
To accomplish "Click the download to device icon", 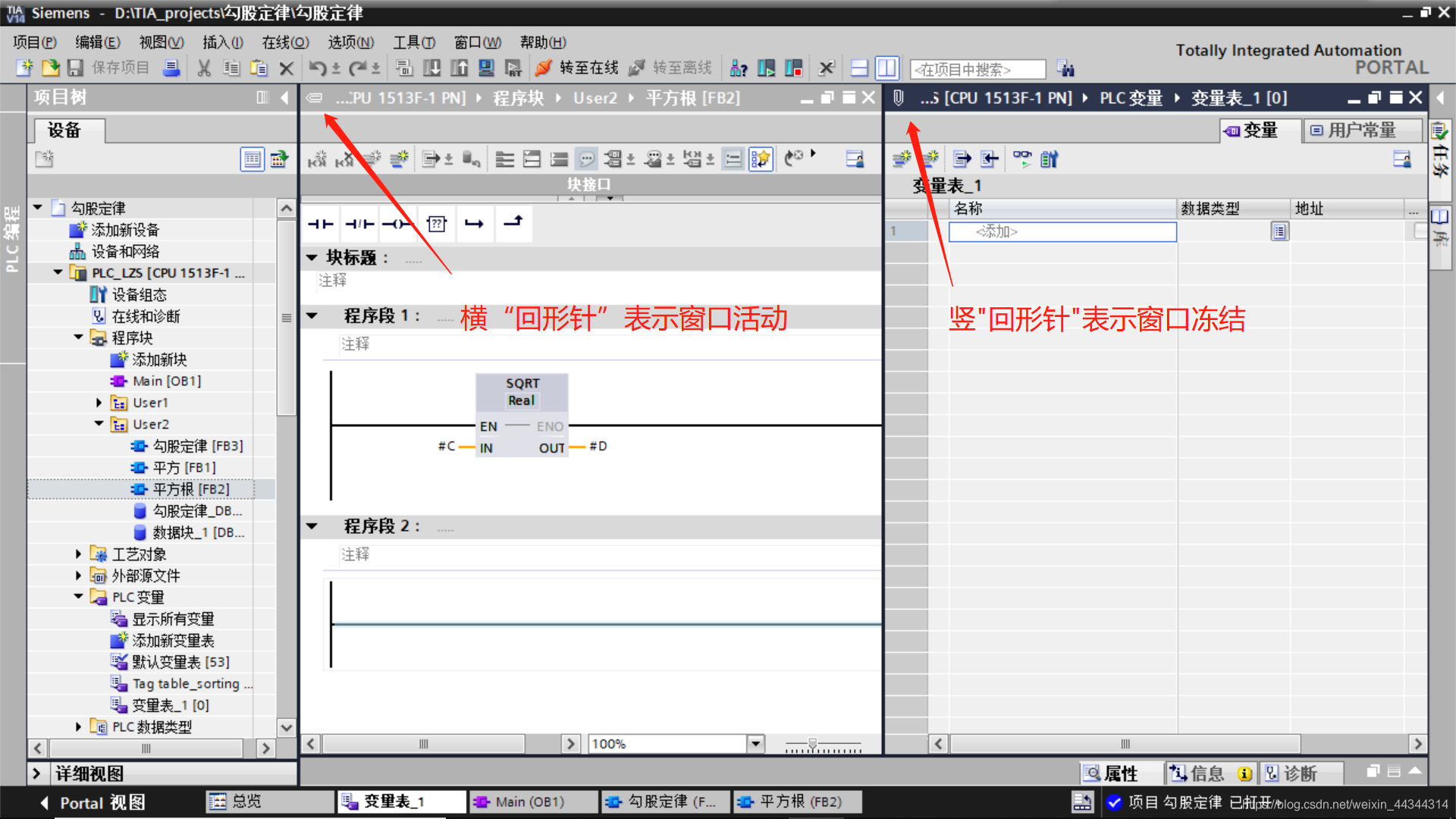I will 431,68.
